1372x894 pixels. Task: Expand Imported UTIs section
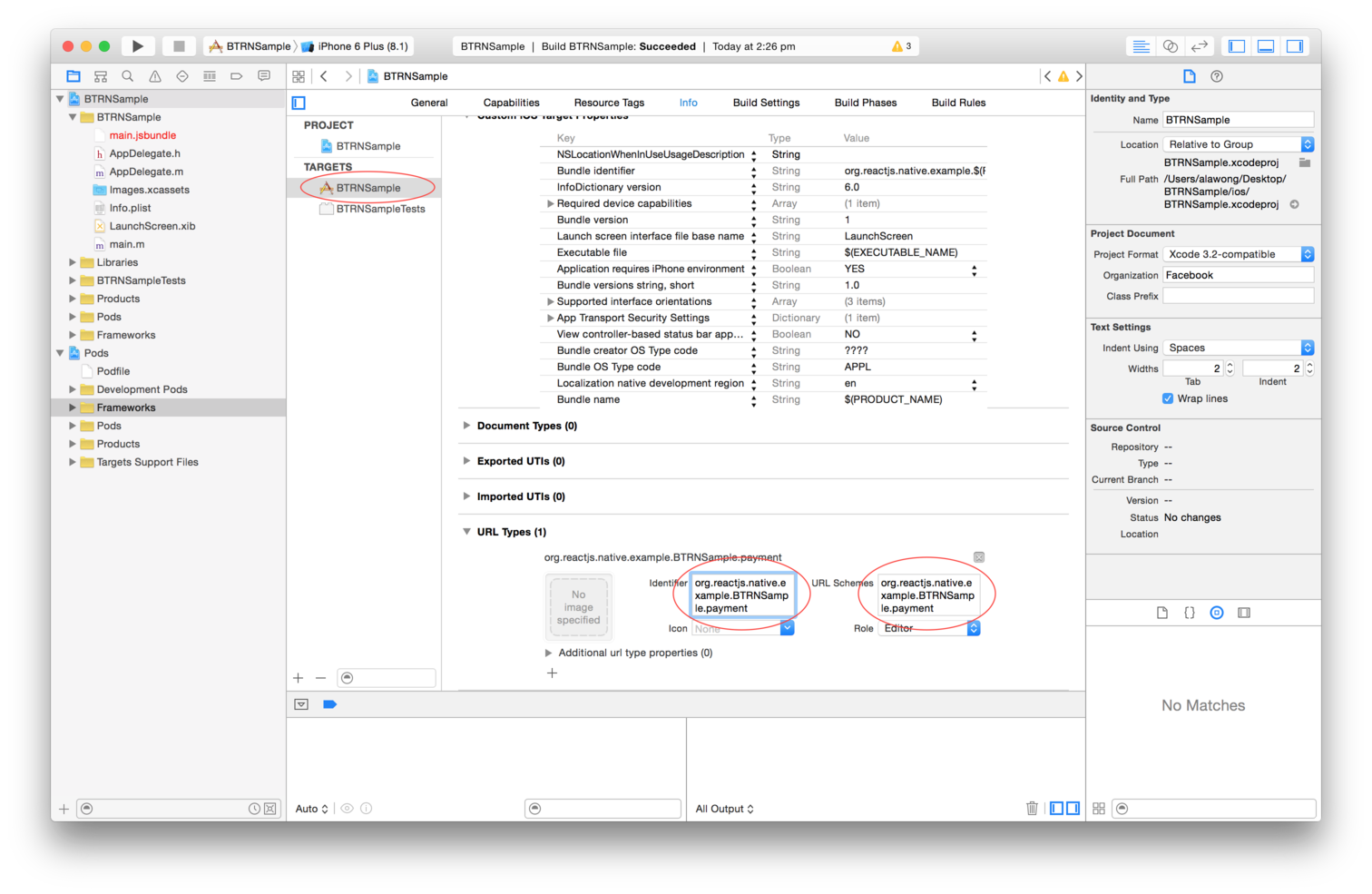[466, 496]
